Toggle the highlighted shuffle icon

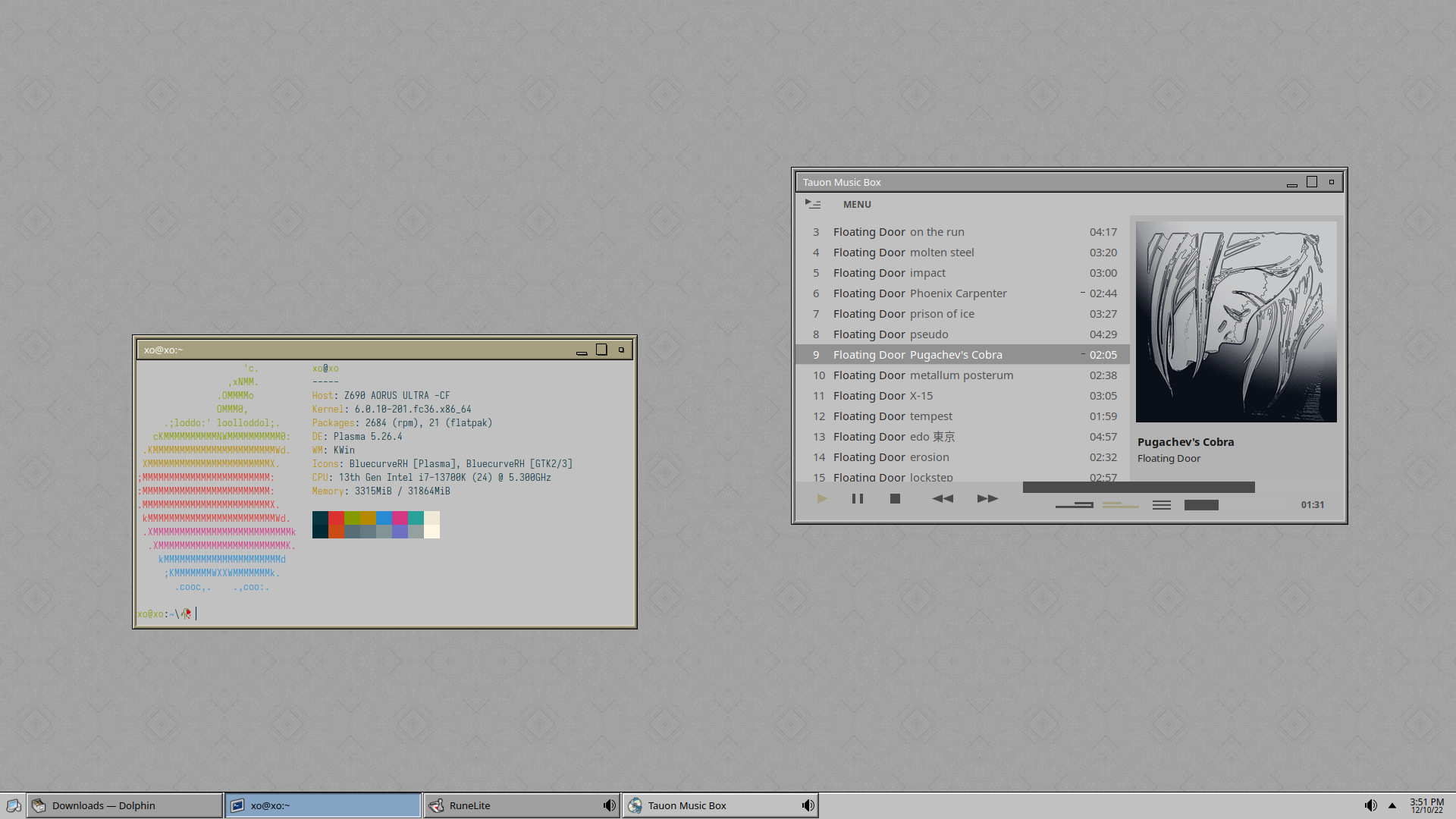tap(1121, 505)
